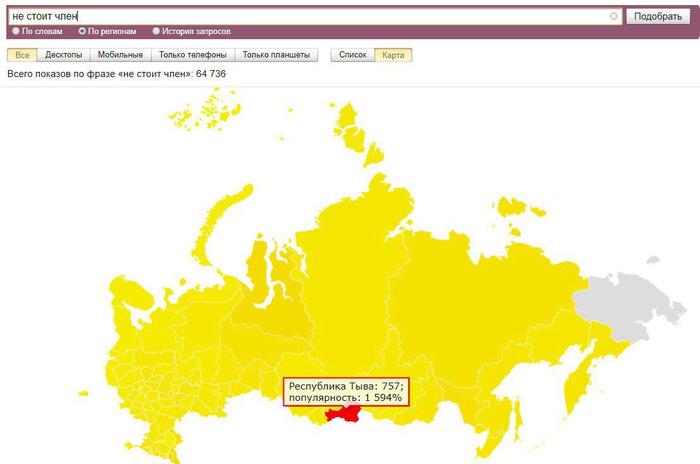
Task: Open the Мобильные tab
Action: tap(120, 55)
